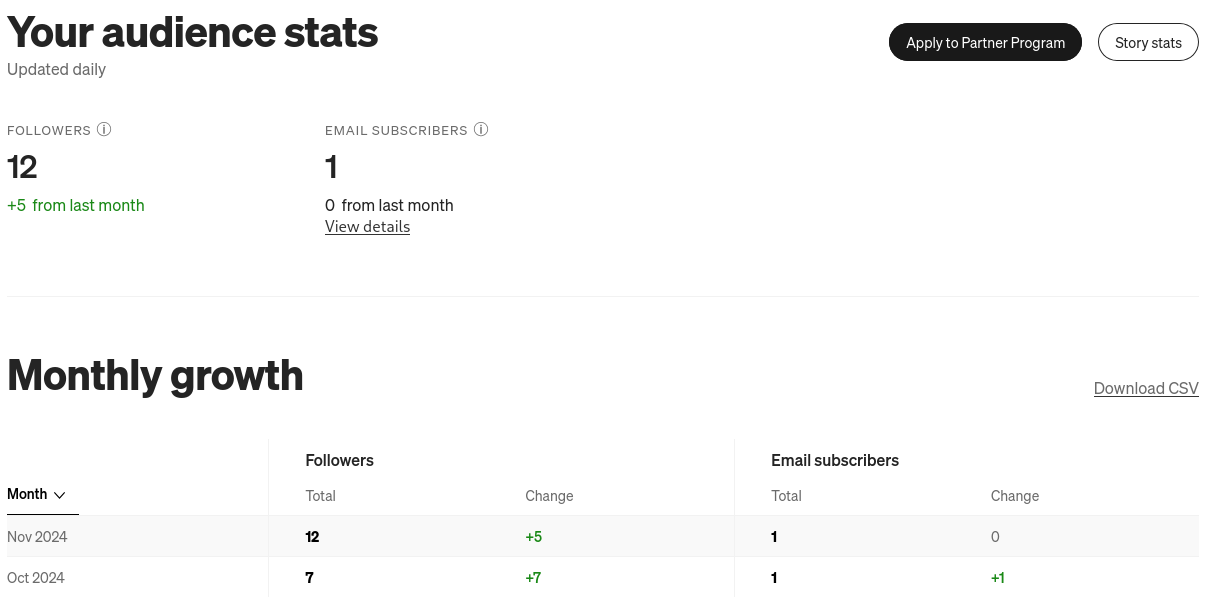Open View details under email subscribers

click(x=367, y=226)
